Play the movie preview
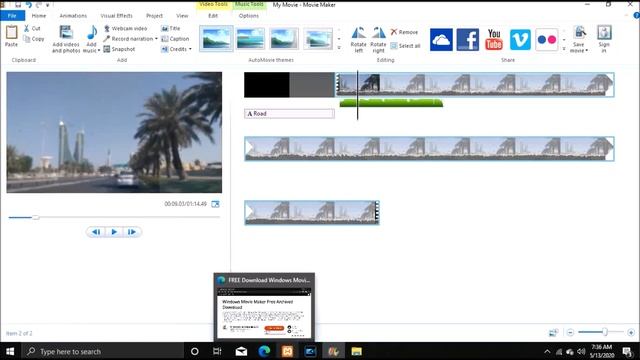The image size is (640, 360). pos(114,232)
